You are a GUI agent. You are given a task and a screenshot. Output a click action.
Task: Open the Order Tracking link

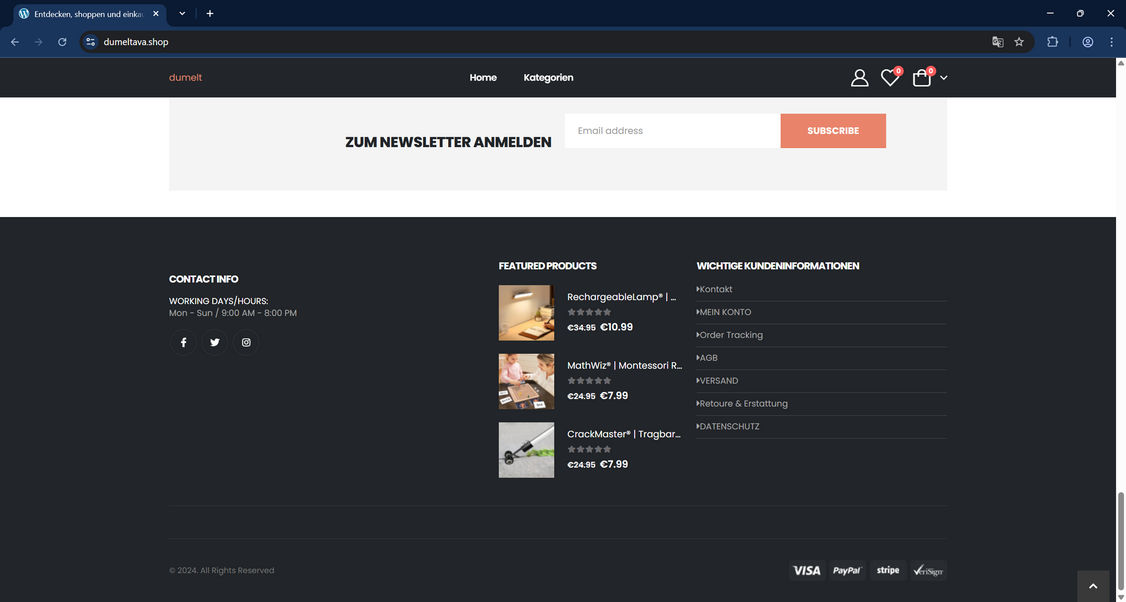pos(730,335)
